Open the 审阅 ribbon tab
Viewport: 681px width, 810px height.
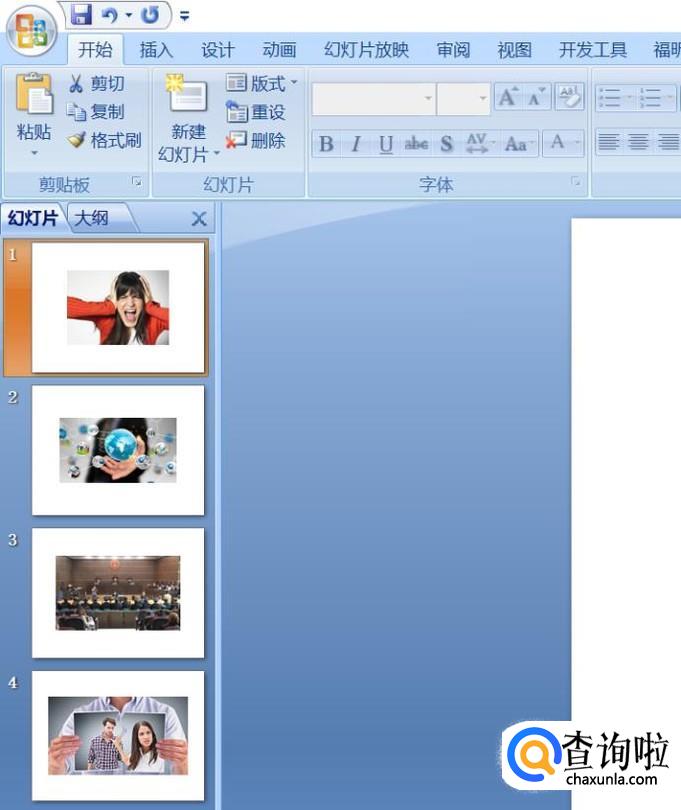453,50
